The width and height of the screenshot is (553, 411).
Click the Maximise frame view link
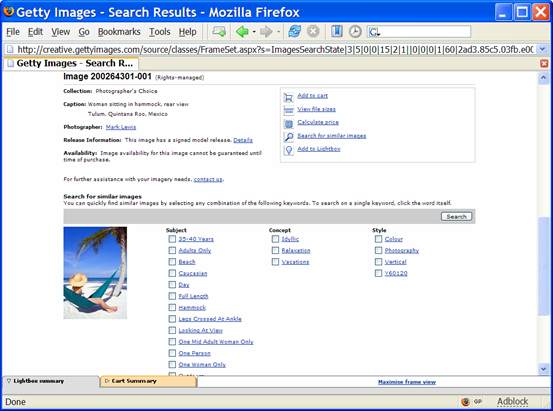point(407,382)
